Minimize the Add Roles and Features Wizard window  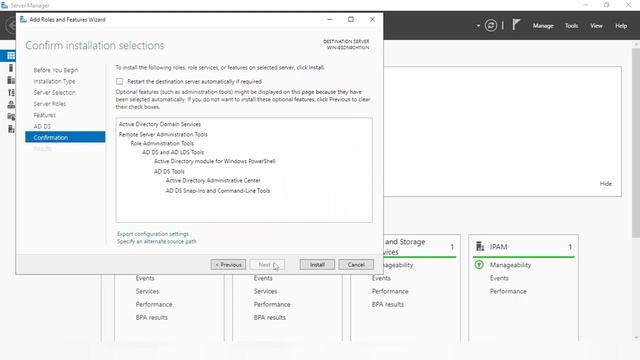[330, 19]
